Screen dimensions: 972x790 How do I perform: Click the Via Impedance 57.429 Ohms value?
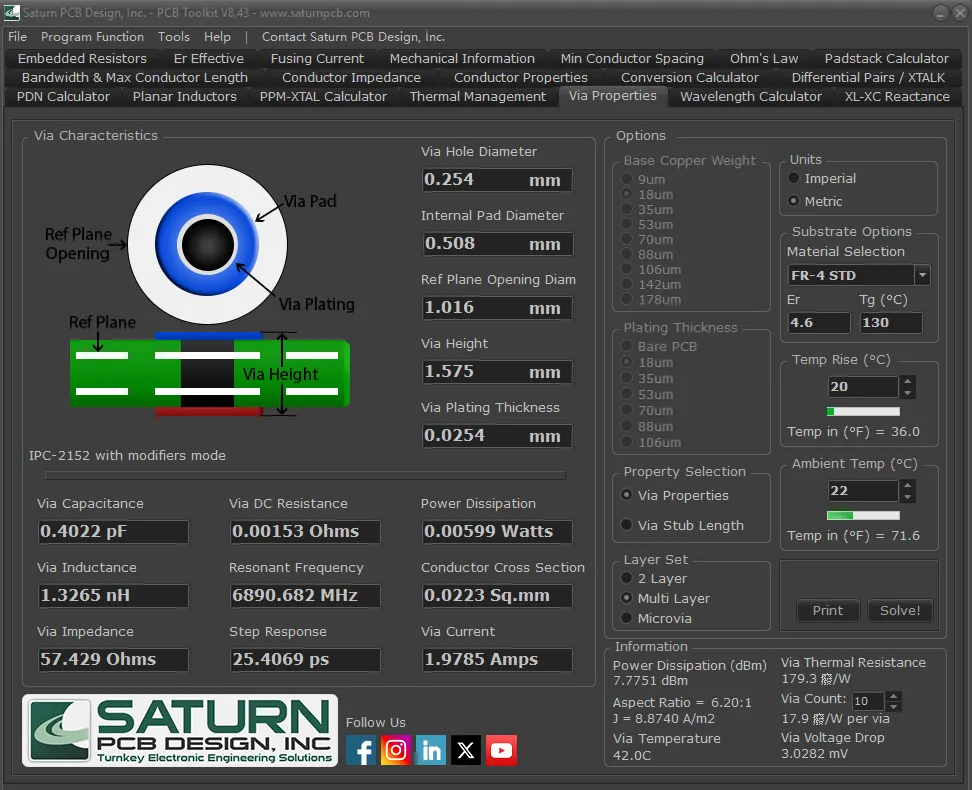(113, 659)
